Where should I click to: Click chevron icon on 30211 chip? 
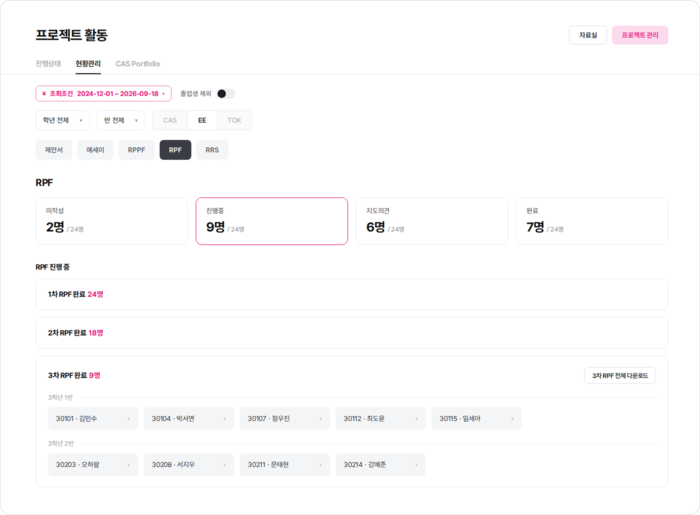coord(321,465)
